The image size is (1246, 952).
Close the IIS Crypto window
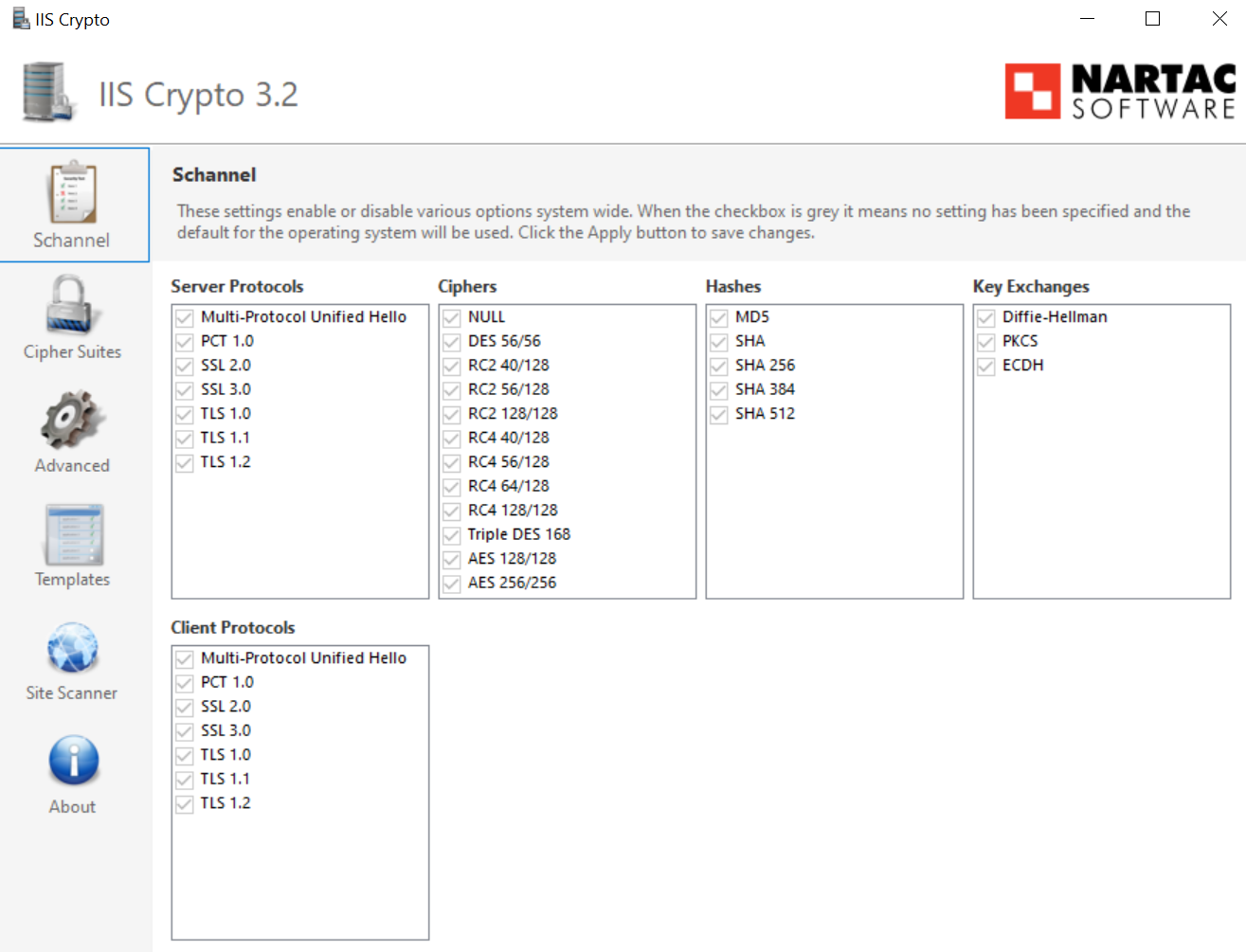(1219, 19)
